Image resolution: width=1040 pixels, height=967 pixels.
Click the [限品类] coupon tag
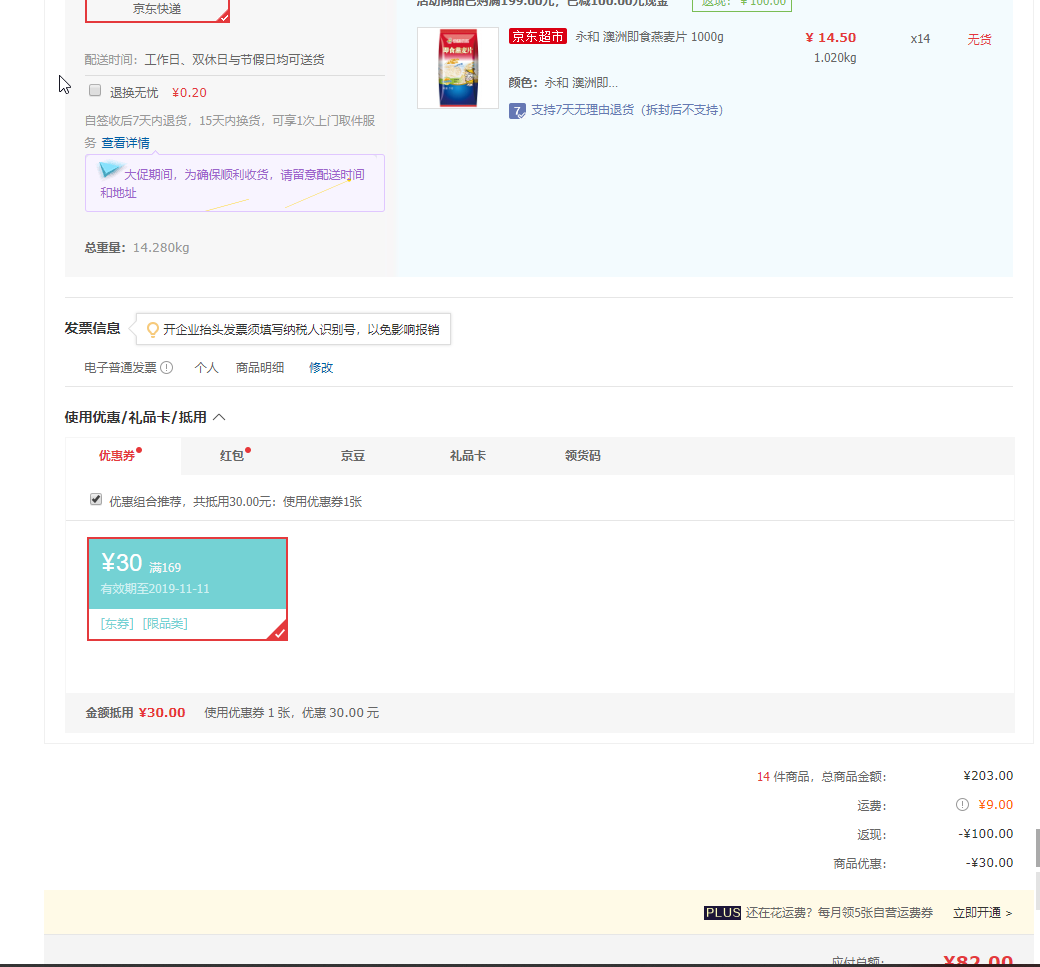tap(165, 624)
